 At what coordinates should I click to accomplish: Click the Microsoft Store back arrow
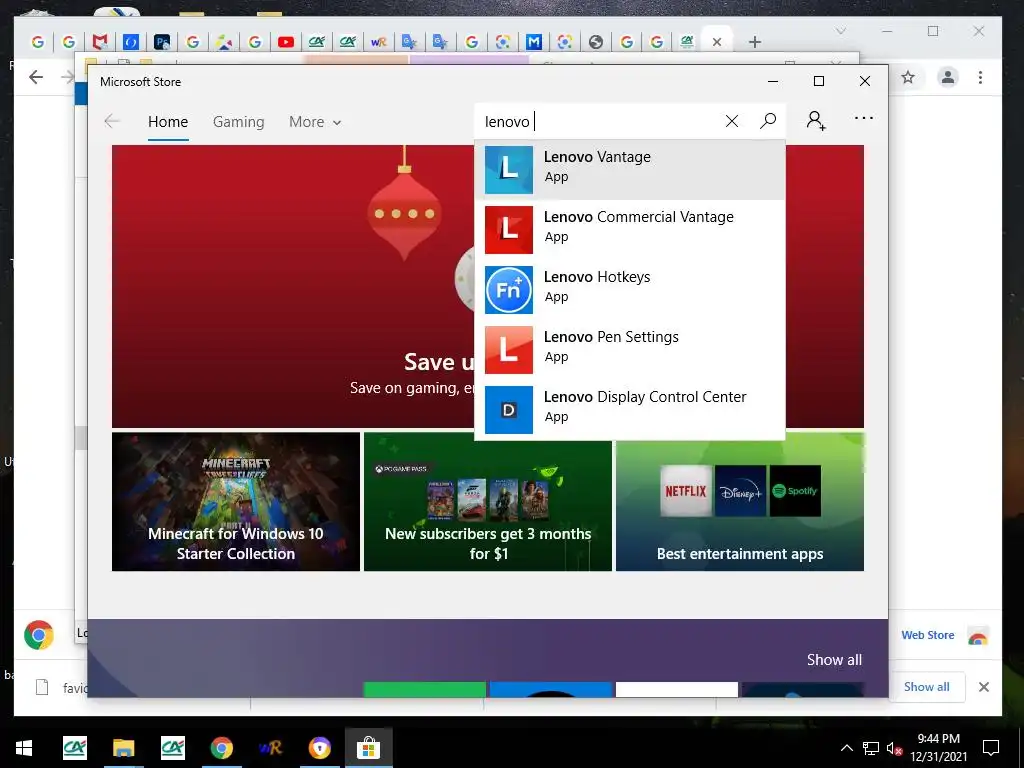pyautogui.click(x=112, y=121)
